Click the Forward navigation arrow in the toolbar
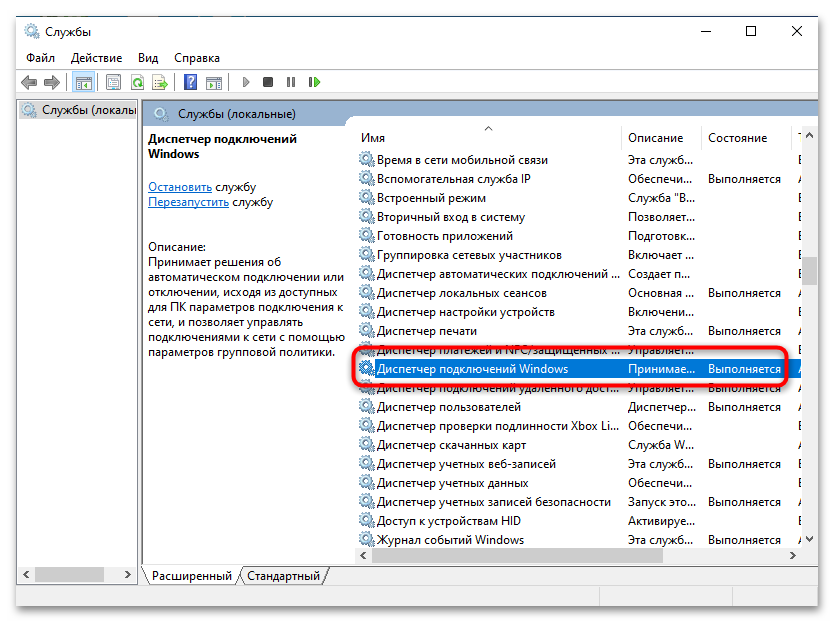The width and height of the screenshot is (834, 622). [x=51, y=82]
